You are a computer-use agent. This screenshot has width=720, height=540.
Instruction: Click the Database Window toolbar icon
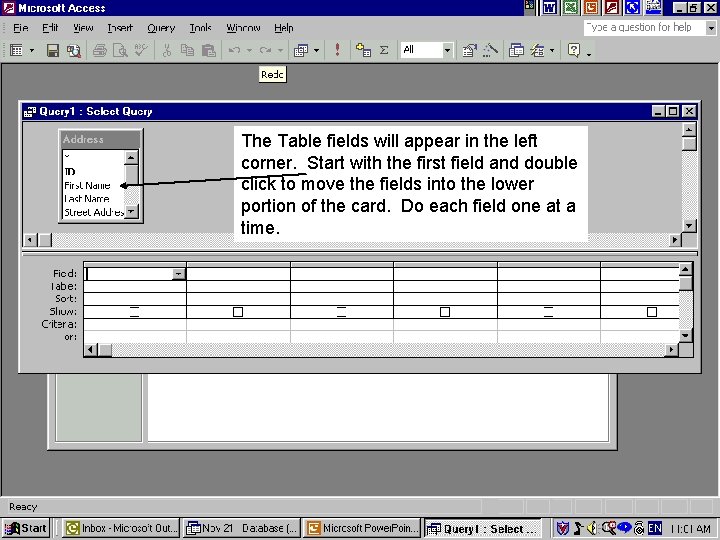[516, 50]
